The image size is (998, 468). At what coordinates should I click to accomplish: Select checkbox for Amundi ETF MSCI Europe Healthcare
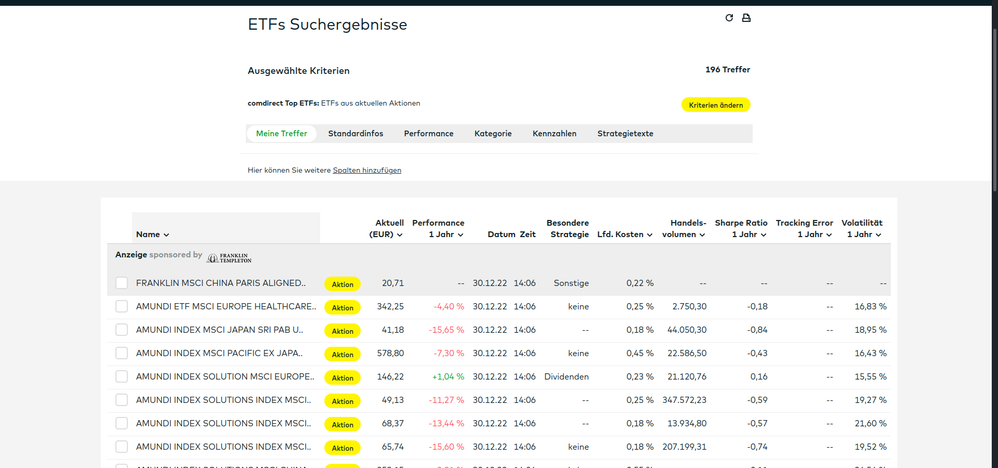pos(121,306)
